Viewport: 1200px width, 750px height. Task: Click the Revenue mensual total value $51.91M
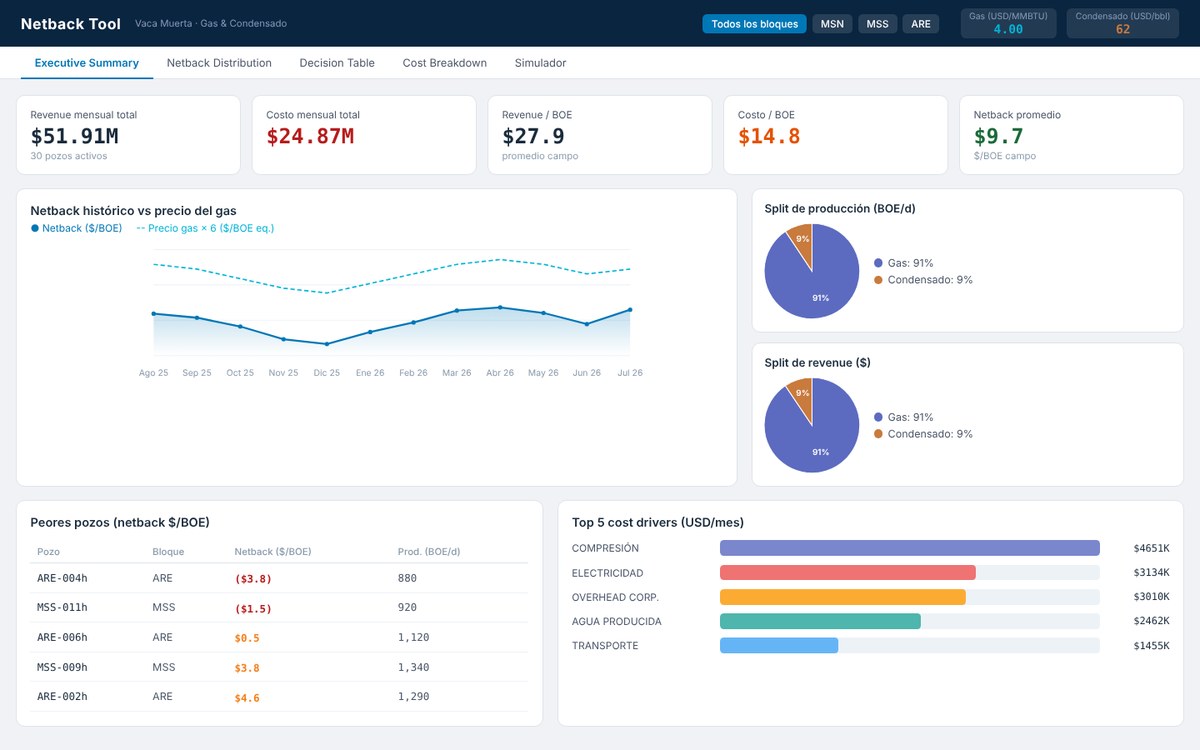[74, 136]
